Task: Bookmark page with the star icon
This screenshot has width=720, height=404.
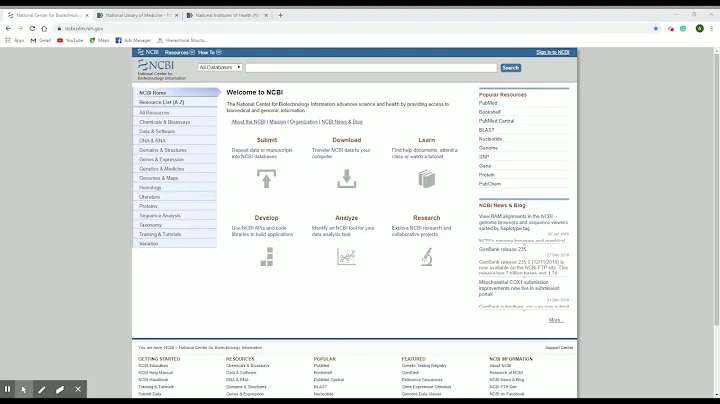Action: pos(656,28)
